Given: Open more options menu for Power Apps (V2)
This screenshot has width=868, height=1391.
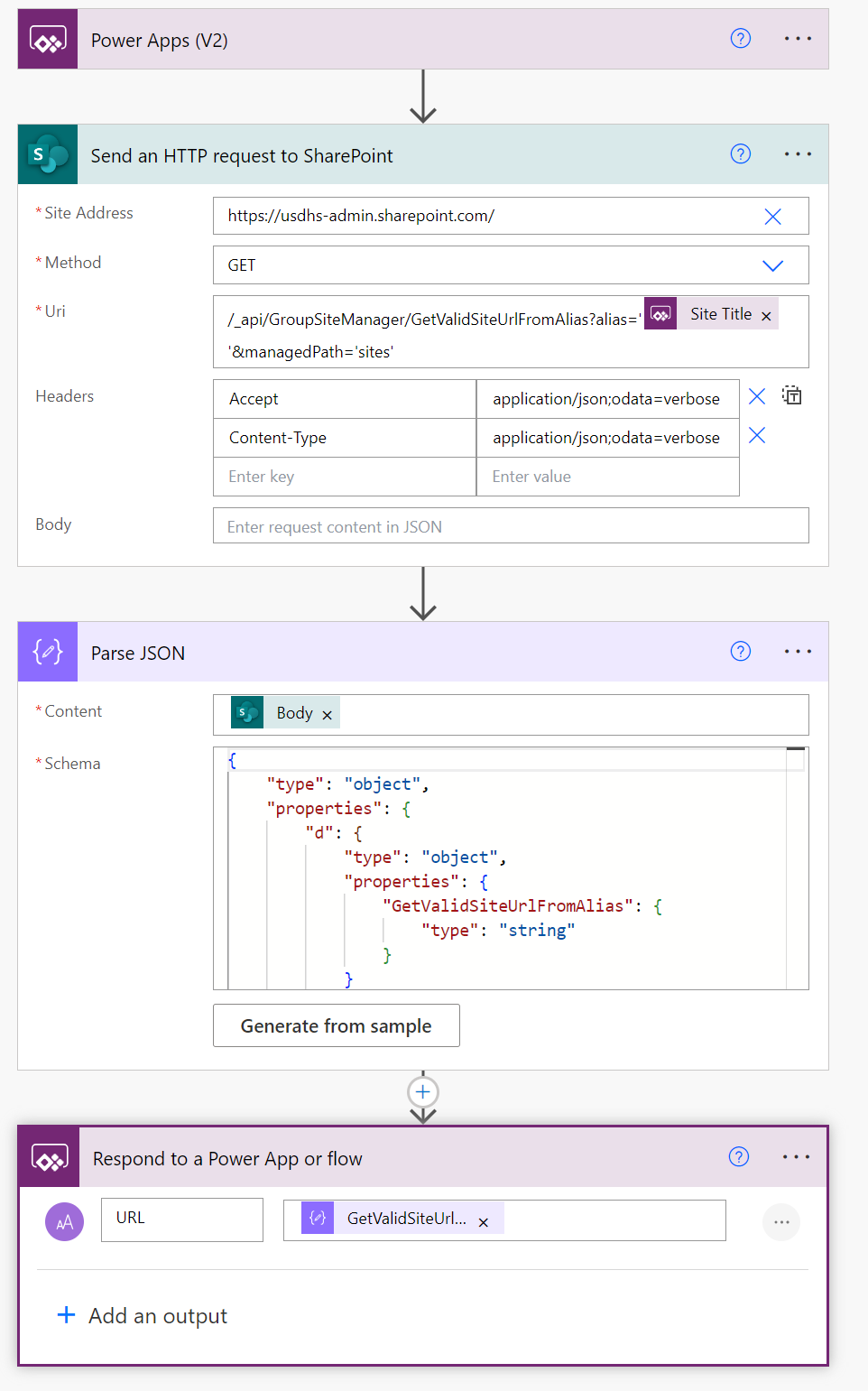Looking at the screenshot, I should coord(798,39).
